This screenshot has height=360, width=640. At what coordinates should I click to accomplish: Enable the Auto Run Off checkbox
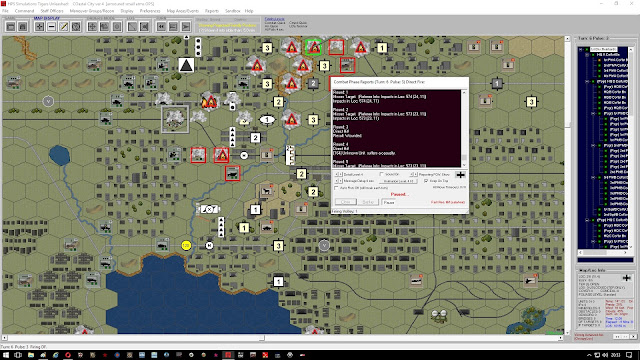pos(336,188)
